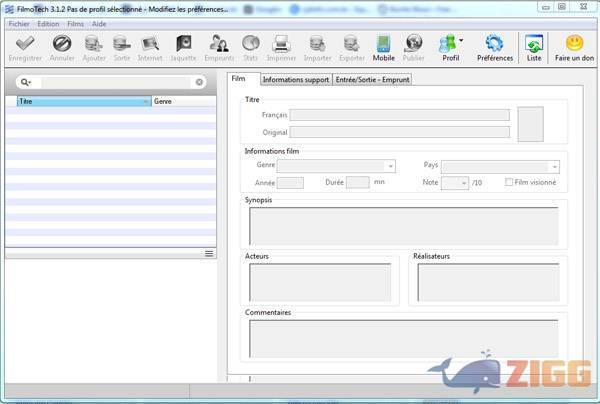Click the Enregistrer checkmark icon
600x404 pixels.
[x=24, y=44]
